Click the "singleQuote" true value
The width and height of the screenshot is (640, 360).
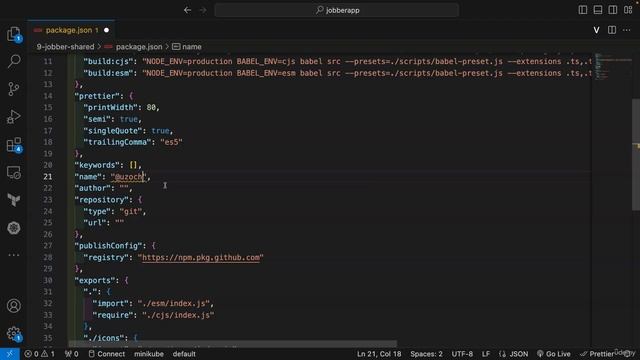click(x=160, y=131)
